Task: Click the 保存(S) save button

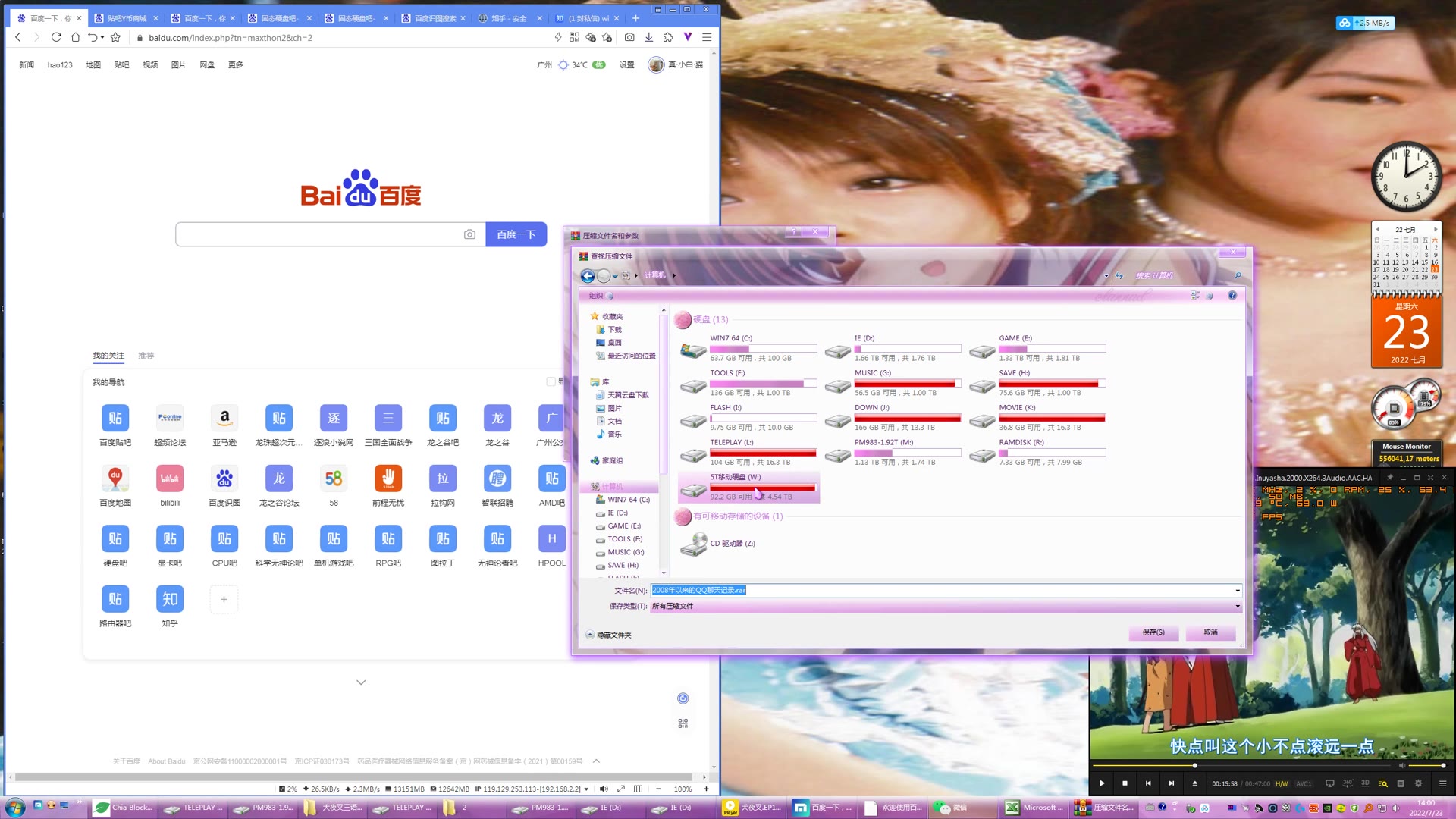Action: [1153, 632]
